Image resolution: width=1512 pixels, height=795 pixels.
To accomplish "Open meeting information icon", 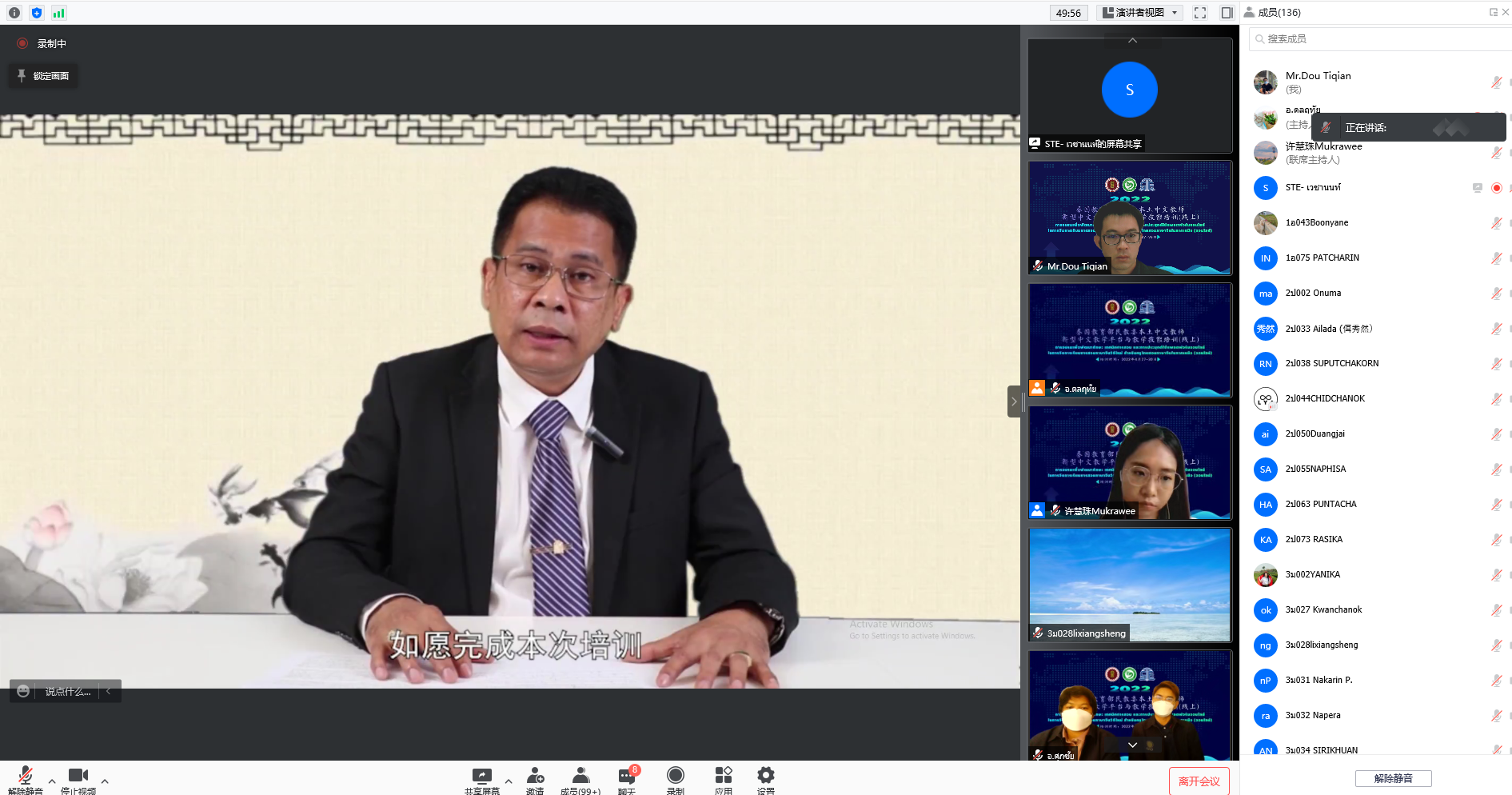I will (x=14, y=13).
